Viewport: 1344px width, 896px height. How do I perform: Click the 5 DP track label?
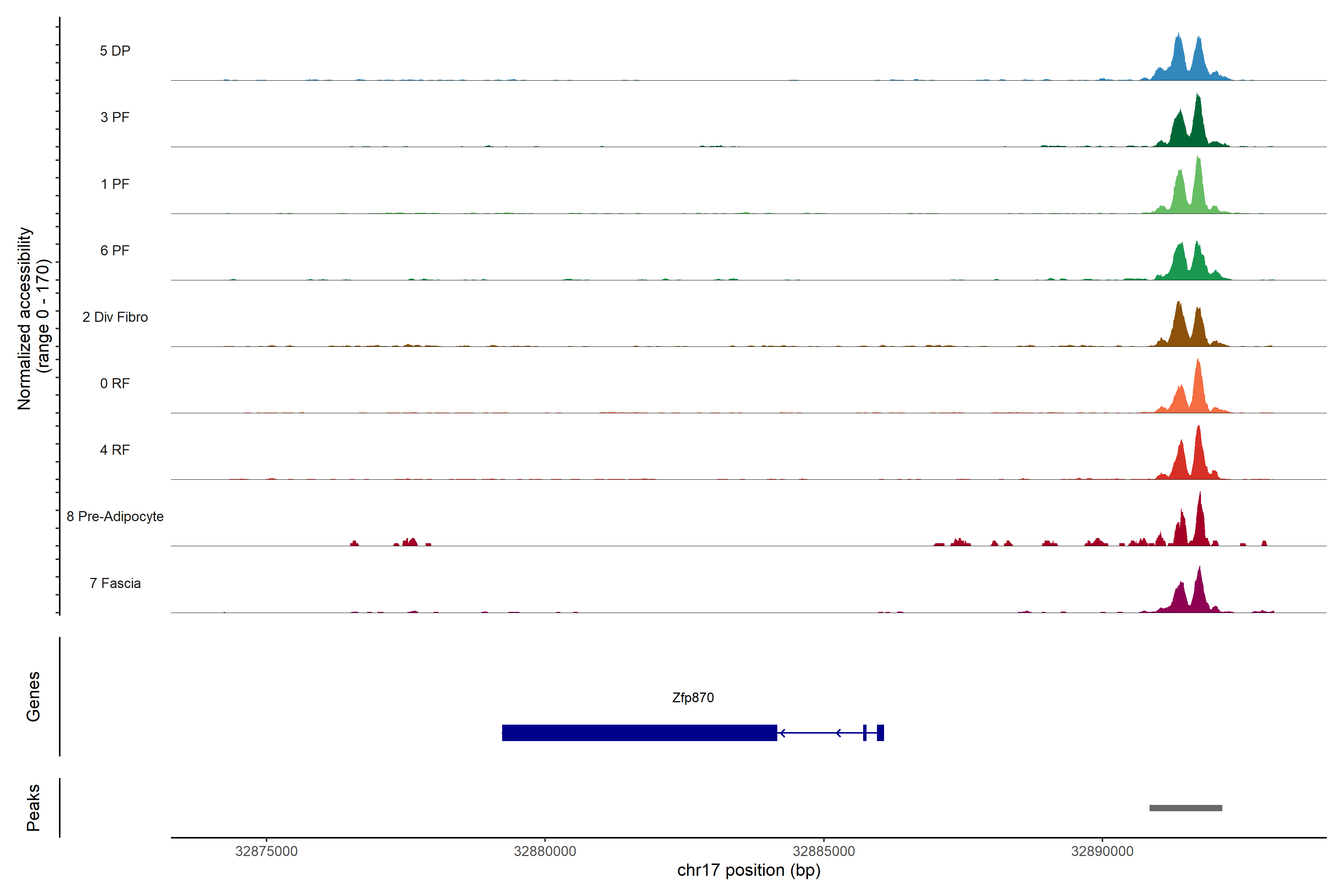(x=115, y=51)
